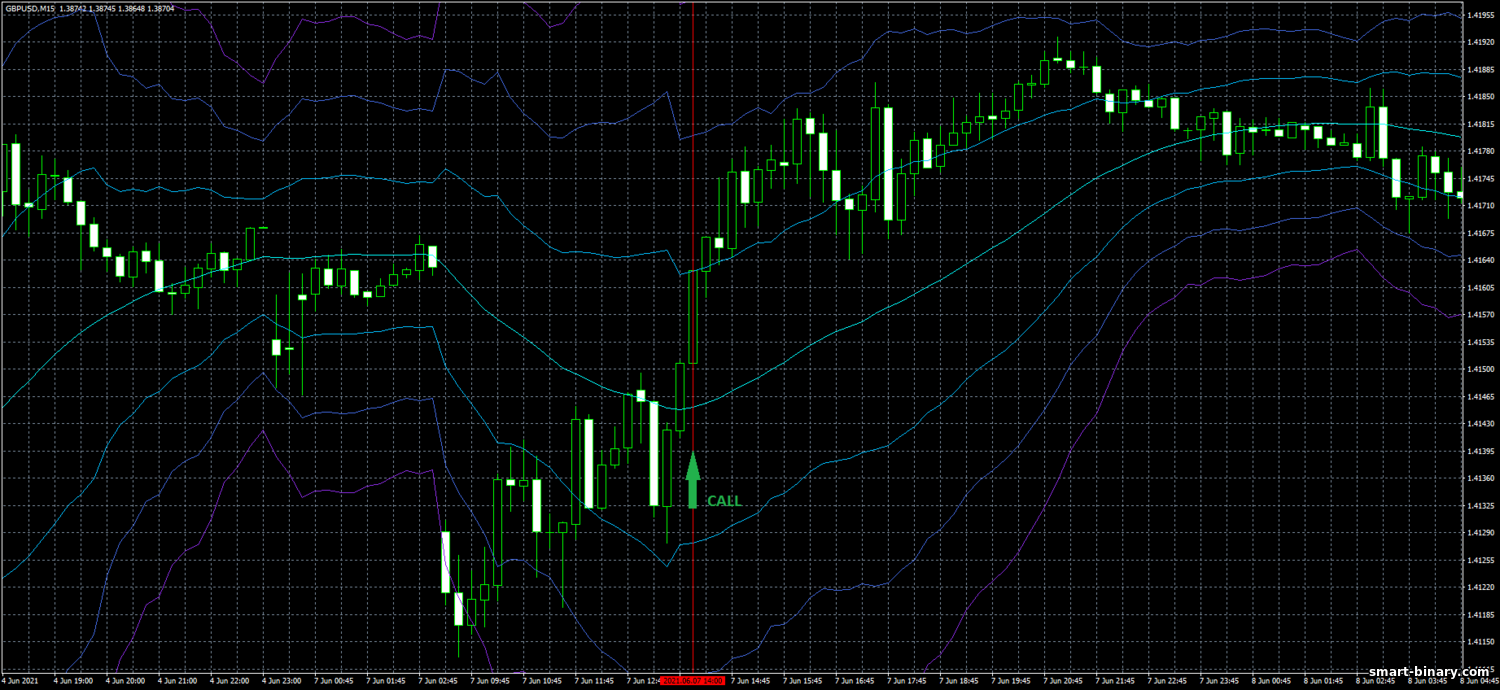Click the 7 Jun 18:45 time label
Screen dimensions: 1500x690
958,680
